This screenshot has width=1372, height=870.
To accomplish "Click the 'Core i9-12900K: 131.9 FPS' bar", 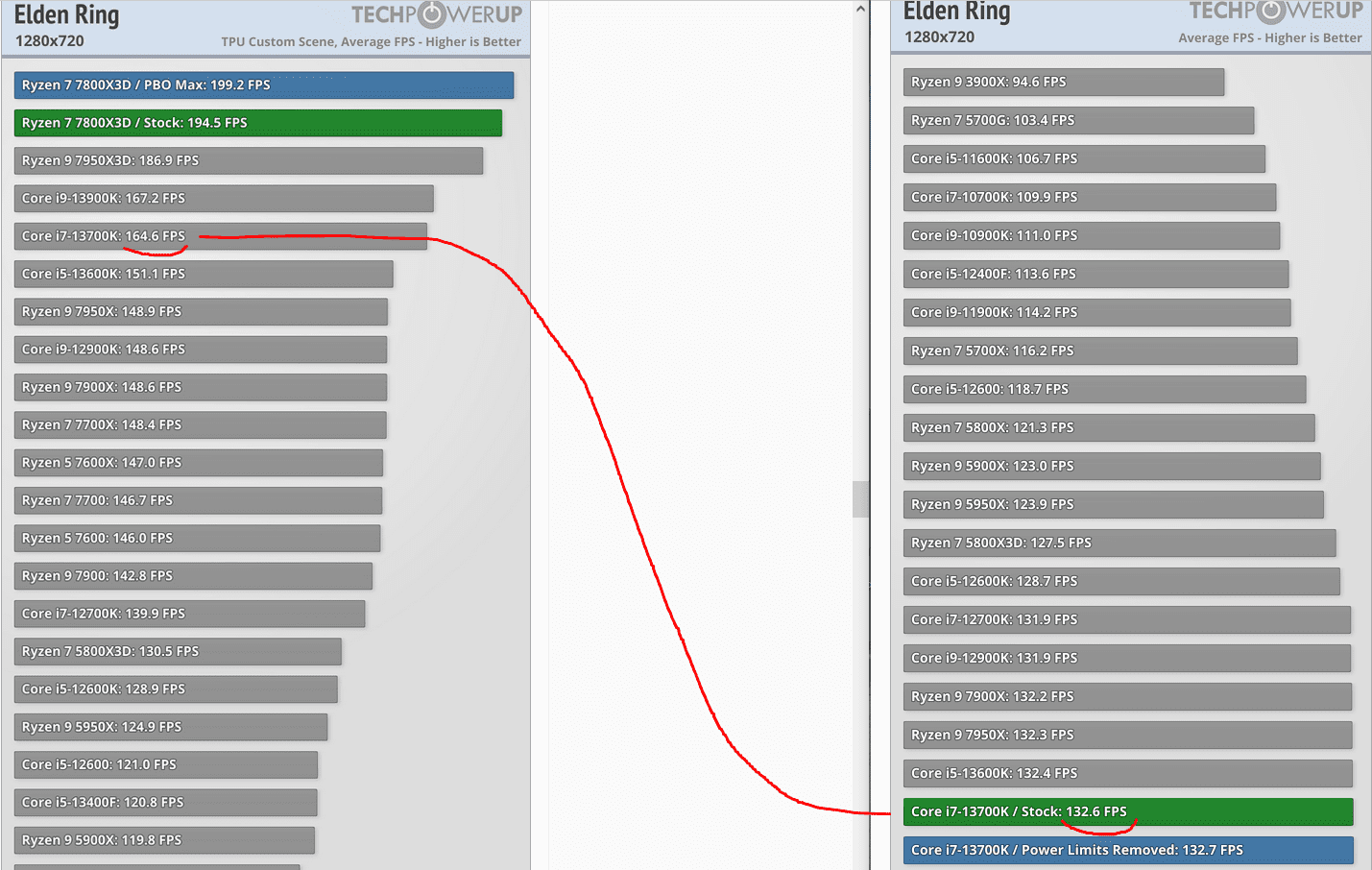I will pos(1127,658).
